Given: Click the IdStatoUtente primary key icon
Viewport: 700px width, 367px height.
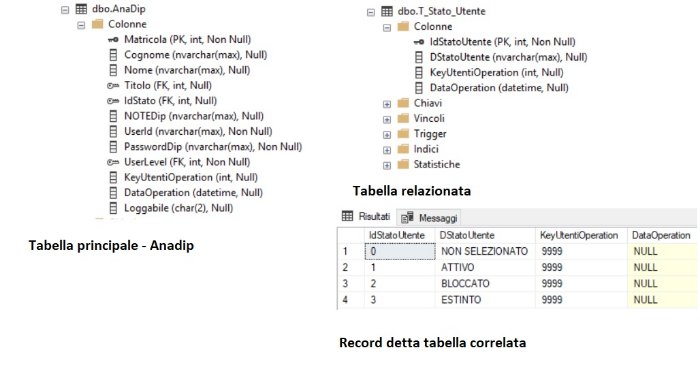Looking at the screenshot, I should pyautogui.click(x=419, y=42).
